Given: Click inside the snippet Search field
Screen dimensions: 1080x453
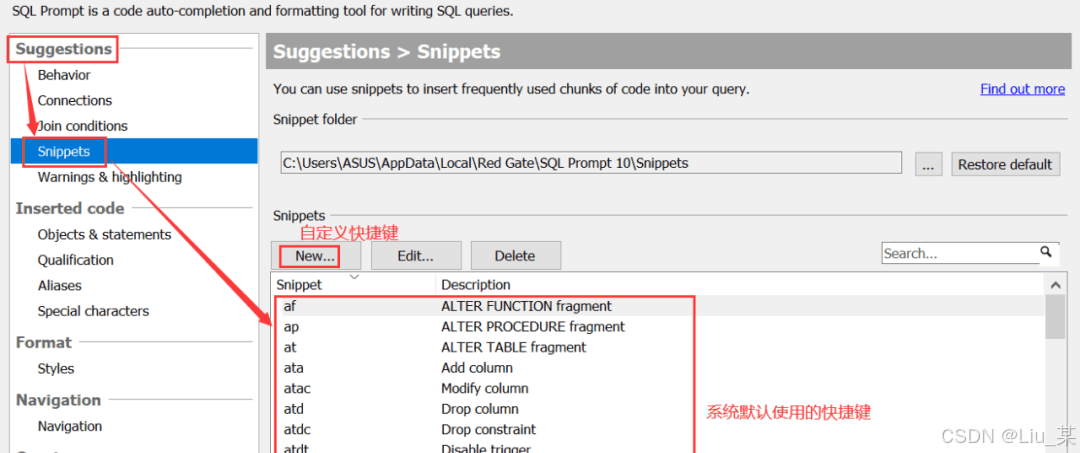Looking at the screenshot, I should click(x=958, y=254).
